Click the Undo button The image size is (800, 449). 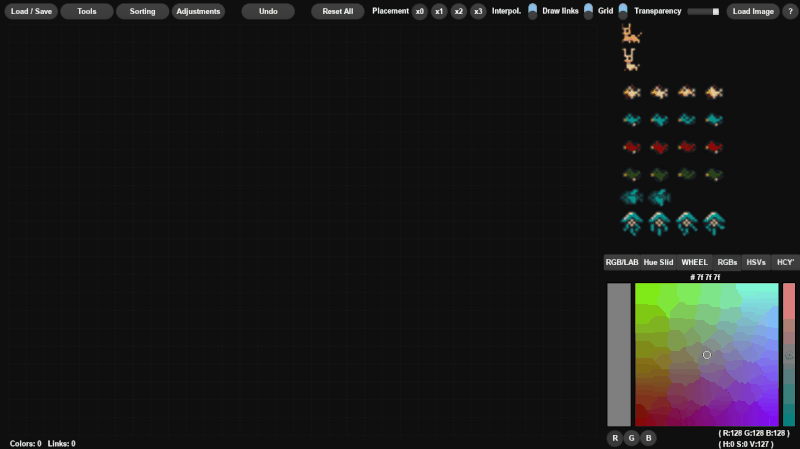coord(268,11)
